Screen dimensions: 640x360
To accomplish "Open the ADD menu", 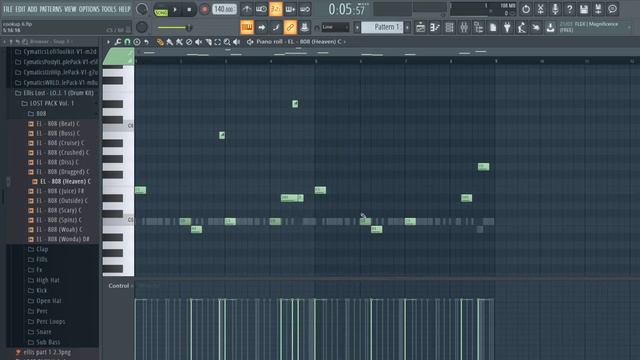I will click(32, 9).
